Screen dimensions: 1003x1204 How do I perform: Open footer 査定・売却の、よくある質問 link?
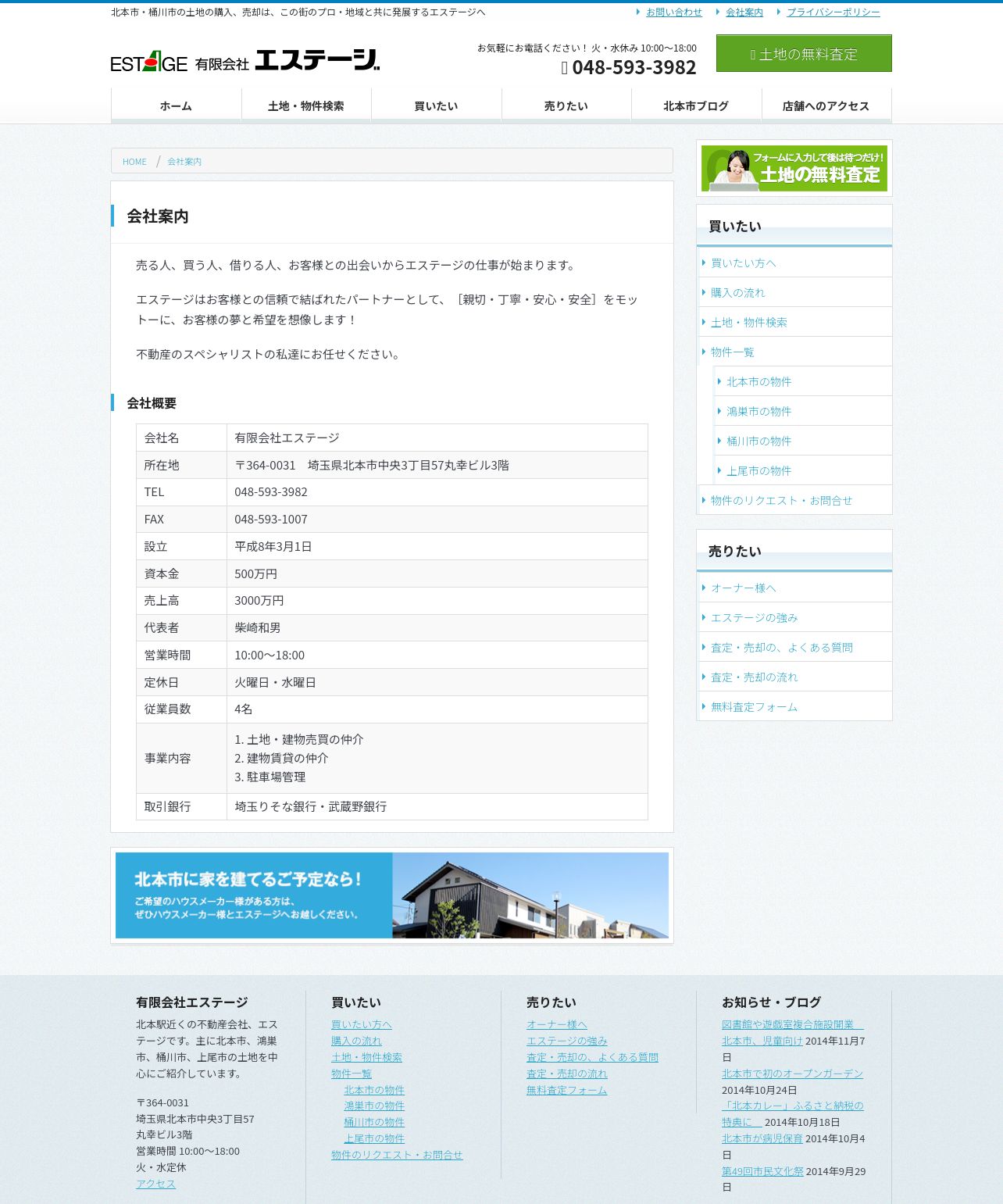click(592, 1057)
